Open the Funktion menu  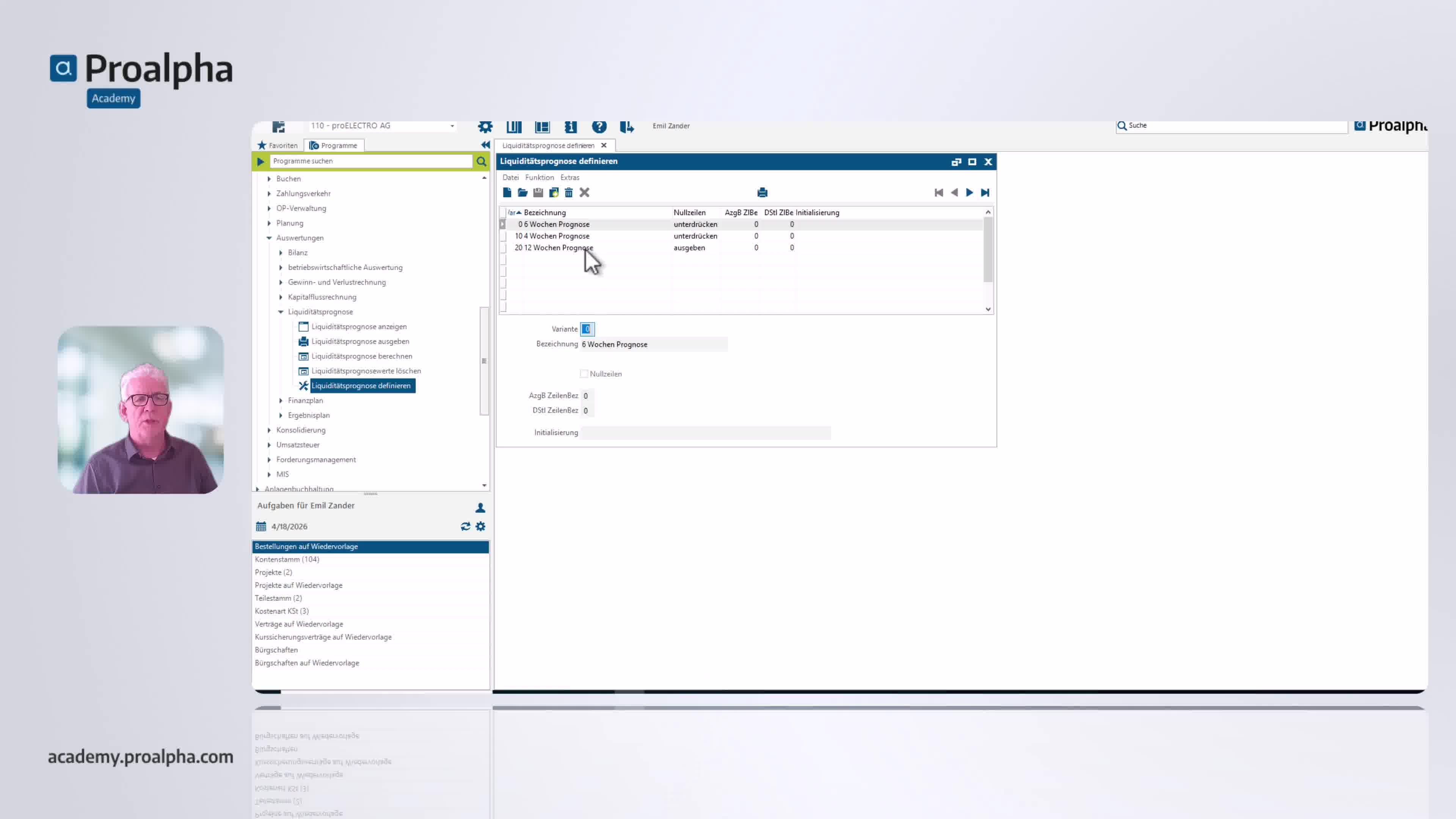click(539, 177)
